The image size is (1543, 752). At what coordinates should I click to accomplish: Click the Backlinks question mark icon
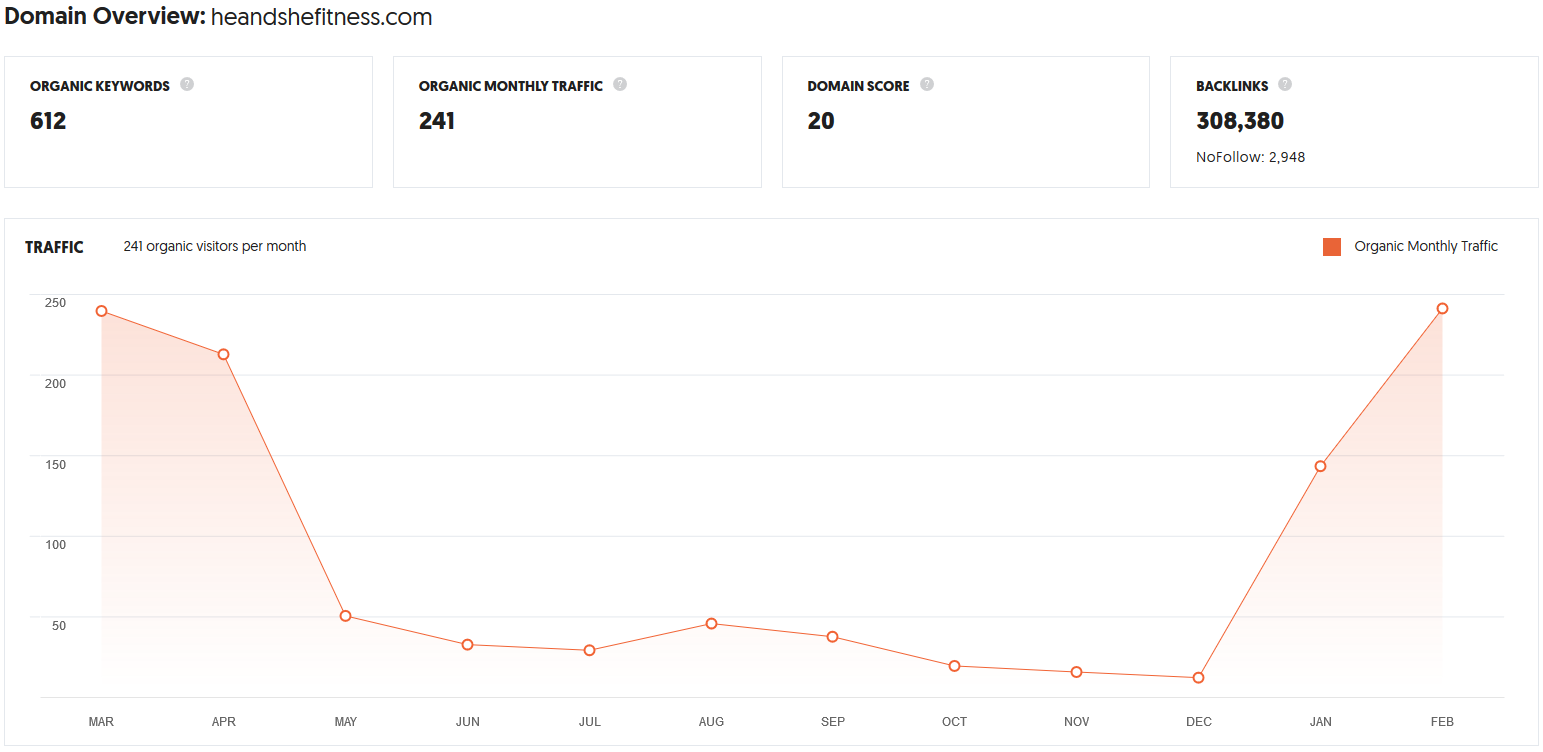(x=1285, y=85)
